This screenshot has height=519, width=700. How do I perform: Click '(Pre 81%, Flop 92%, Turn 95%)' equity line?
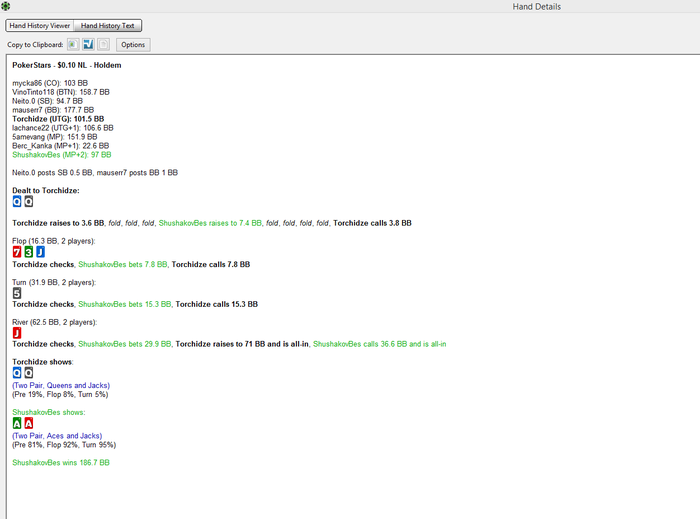64,445
